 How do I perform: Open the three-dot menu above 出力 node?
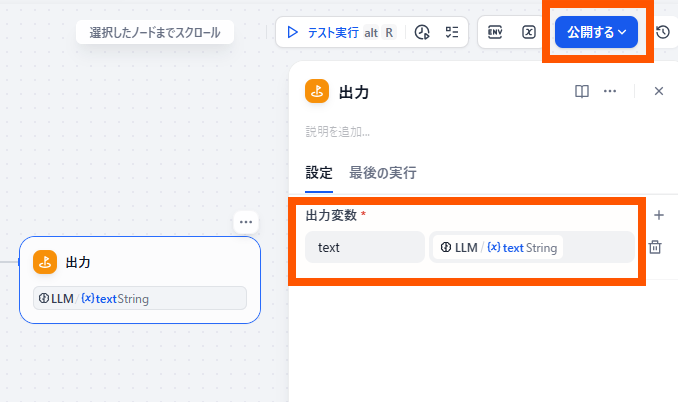[x=246, y=221]
